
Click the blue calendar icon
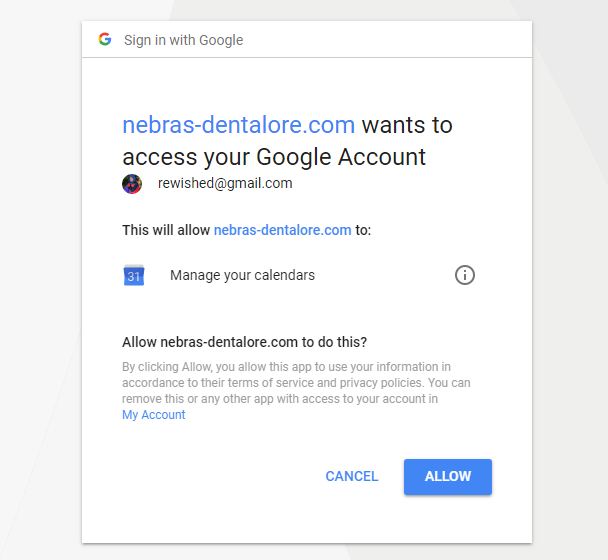pyautogui.click(x=134, y=275)
